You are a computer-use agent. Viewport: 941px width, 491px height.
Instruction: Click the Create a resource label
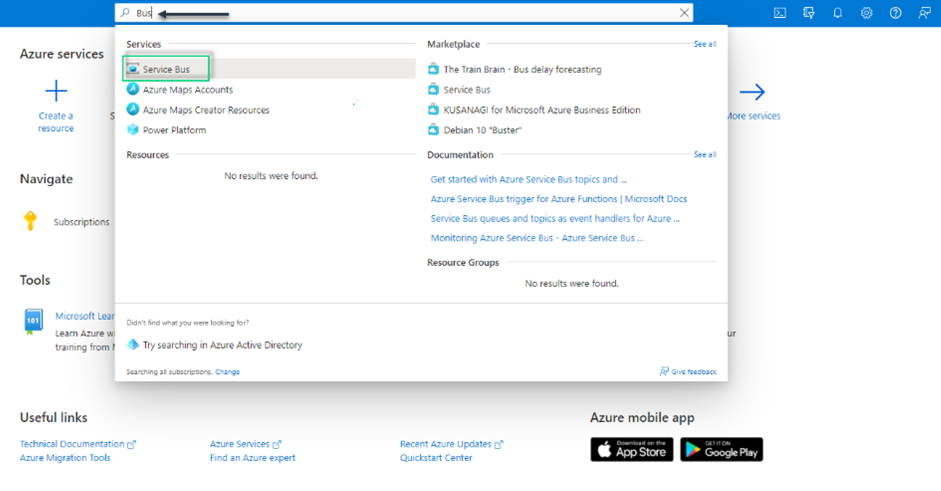pos(56,122)
